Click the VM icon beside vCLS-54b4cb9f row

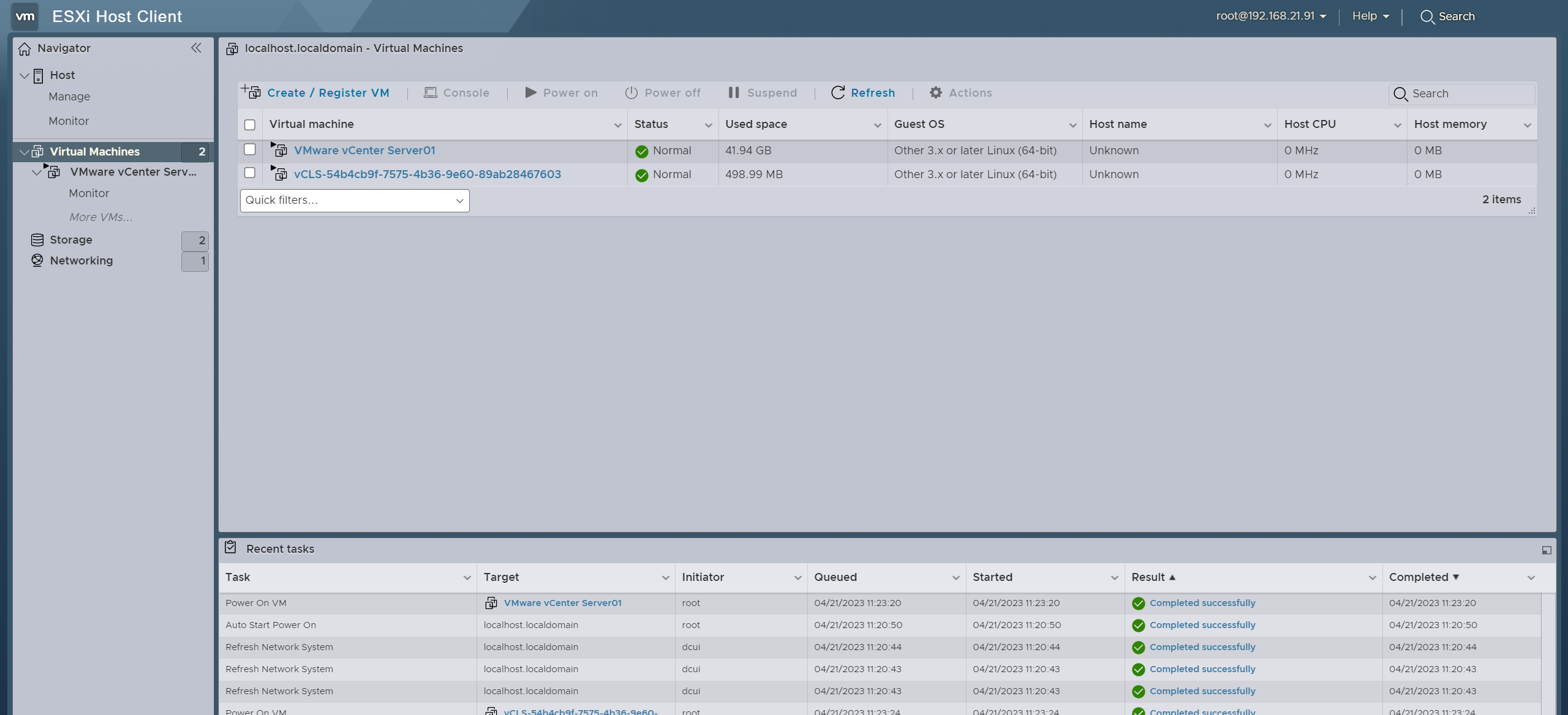[x=279, y=174]
